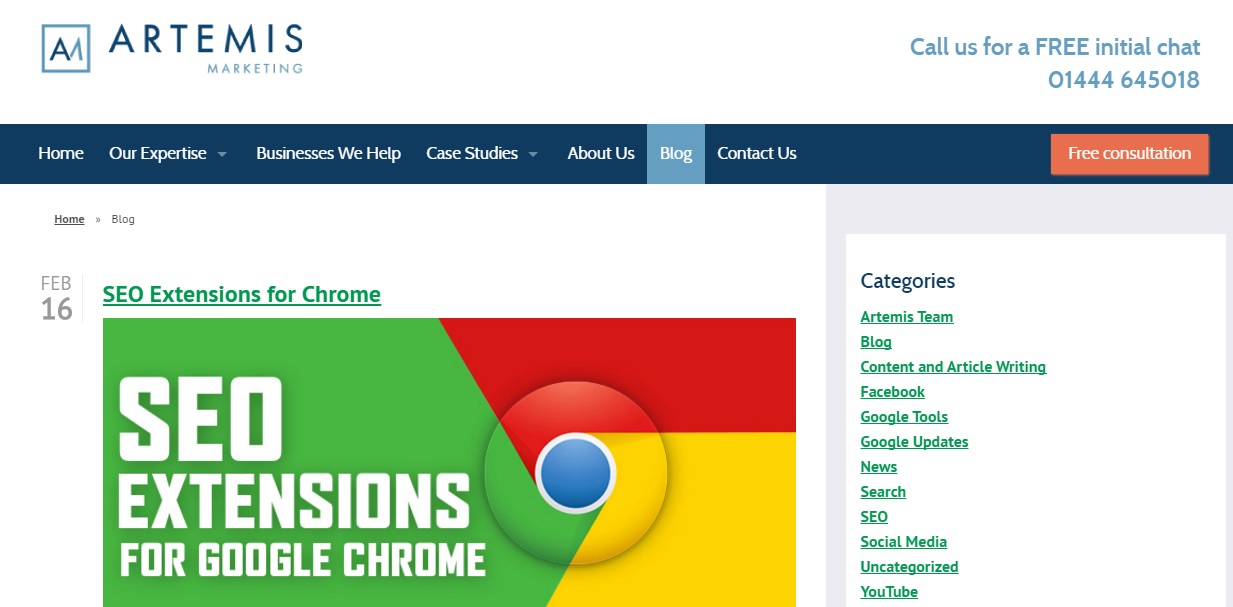The width and height of the screenshot is (1233, 607).
Task: Open the Google Updates category
Action: coord(914,442)
